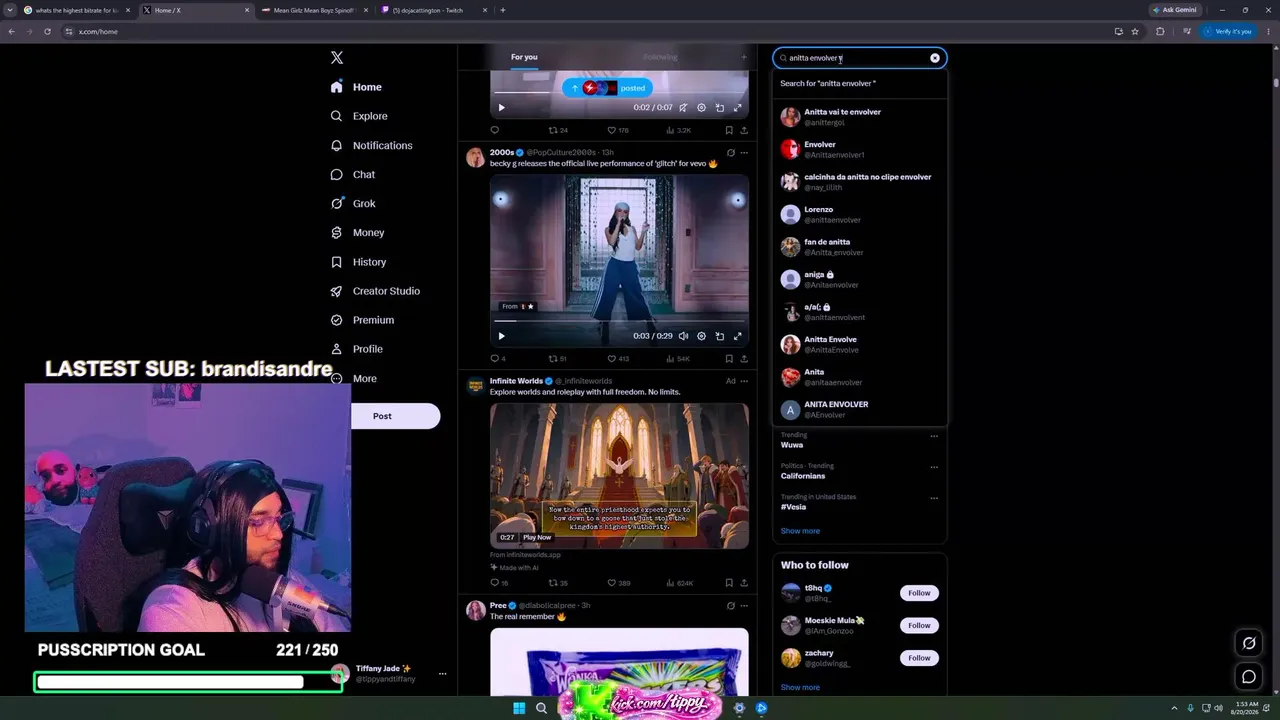1280x720 pixels.
Task: Go to Profile from the sidebar
Action: point(357,349)
